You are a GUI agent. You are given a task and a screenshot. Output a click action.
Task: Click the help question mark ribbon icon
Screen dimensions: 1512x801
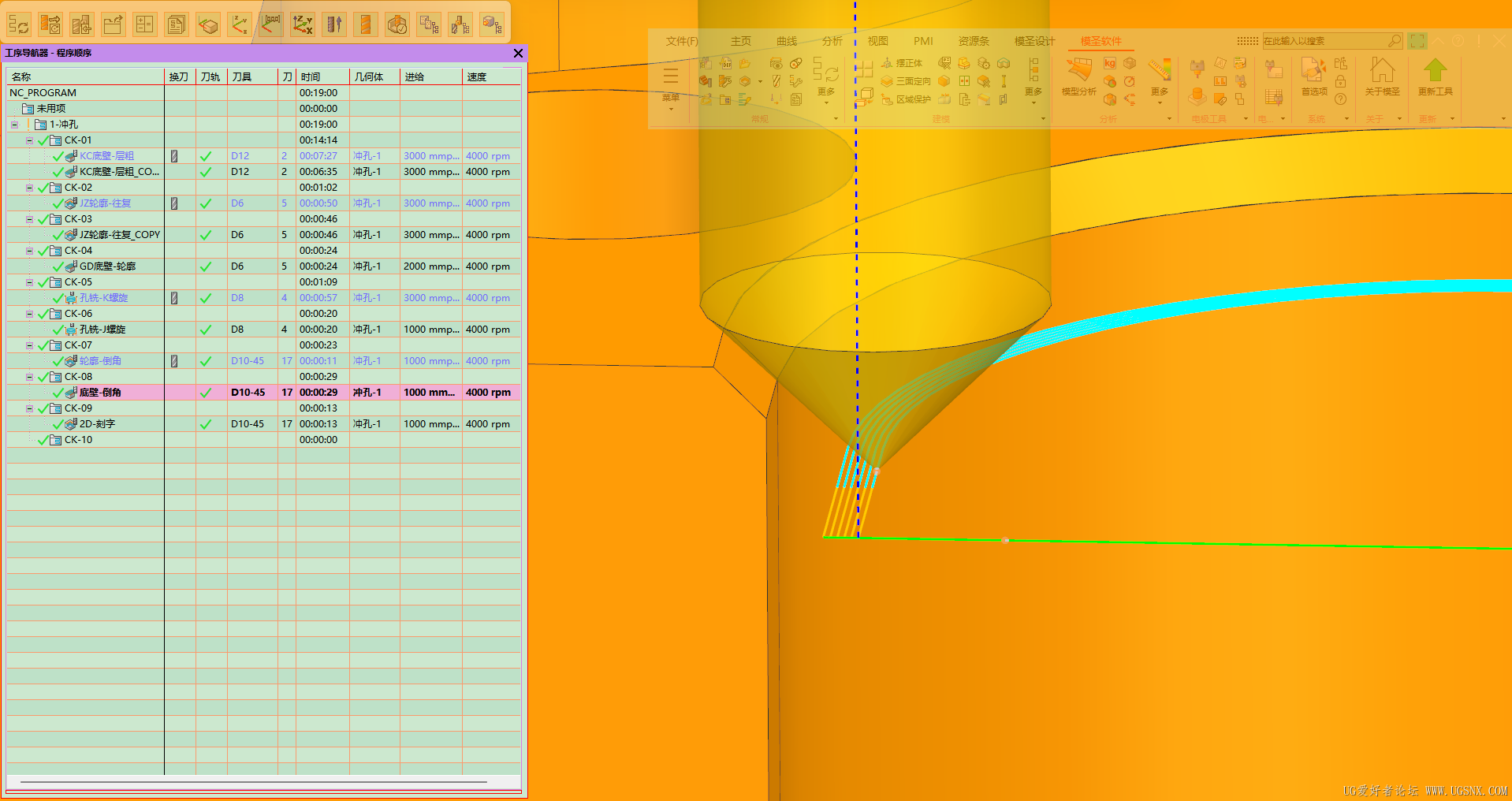[x=1340, y=99]
